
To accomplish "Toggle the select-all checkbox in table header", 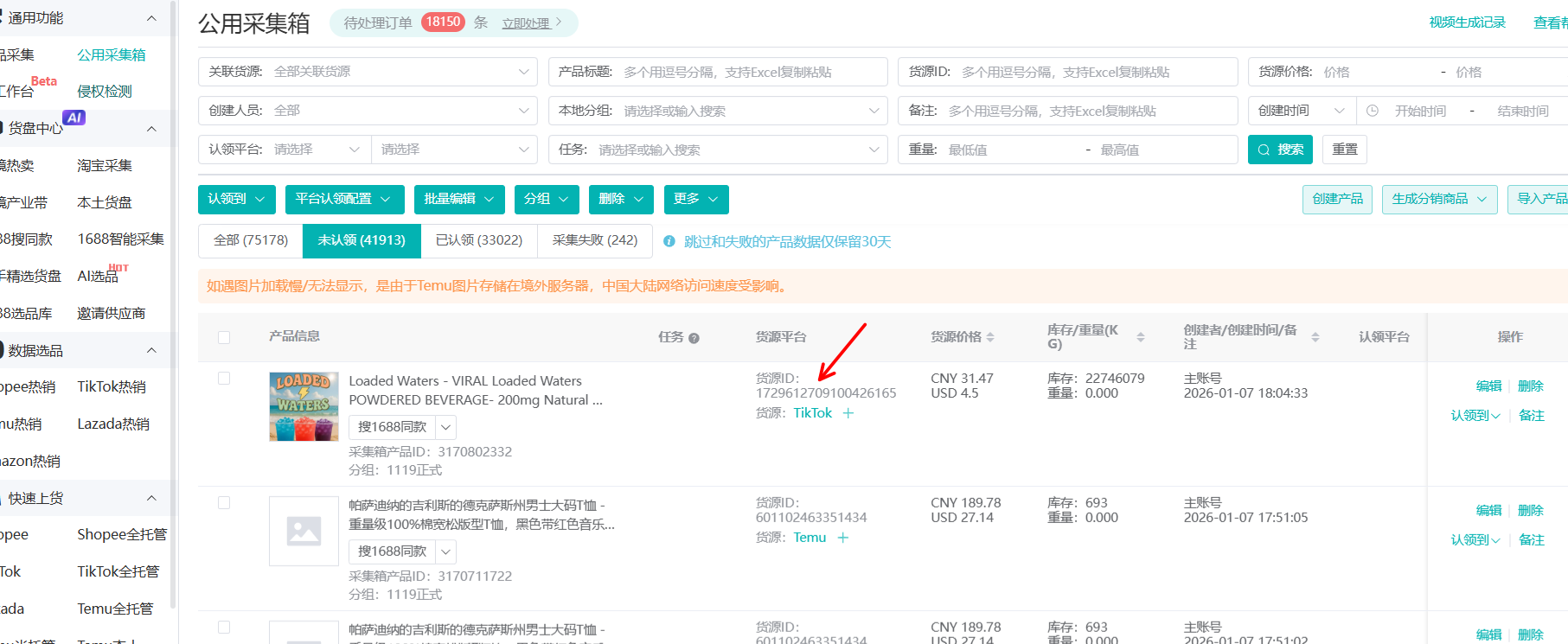I will pyautogui.click(x=224, y=337).
